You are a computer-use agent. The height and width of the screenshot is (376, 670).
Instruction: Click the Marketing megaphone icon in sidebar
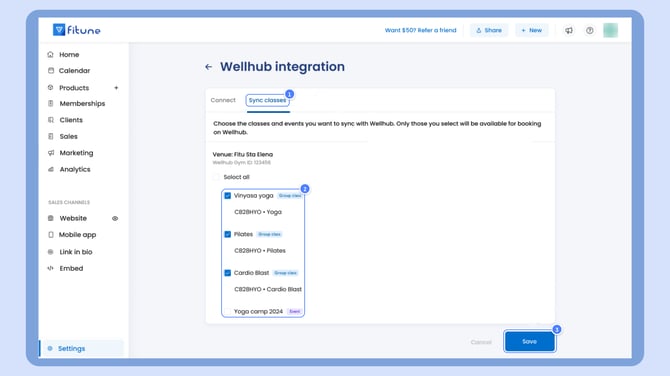click(51, 153)
